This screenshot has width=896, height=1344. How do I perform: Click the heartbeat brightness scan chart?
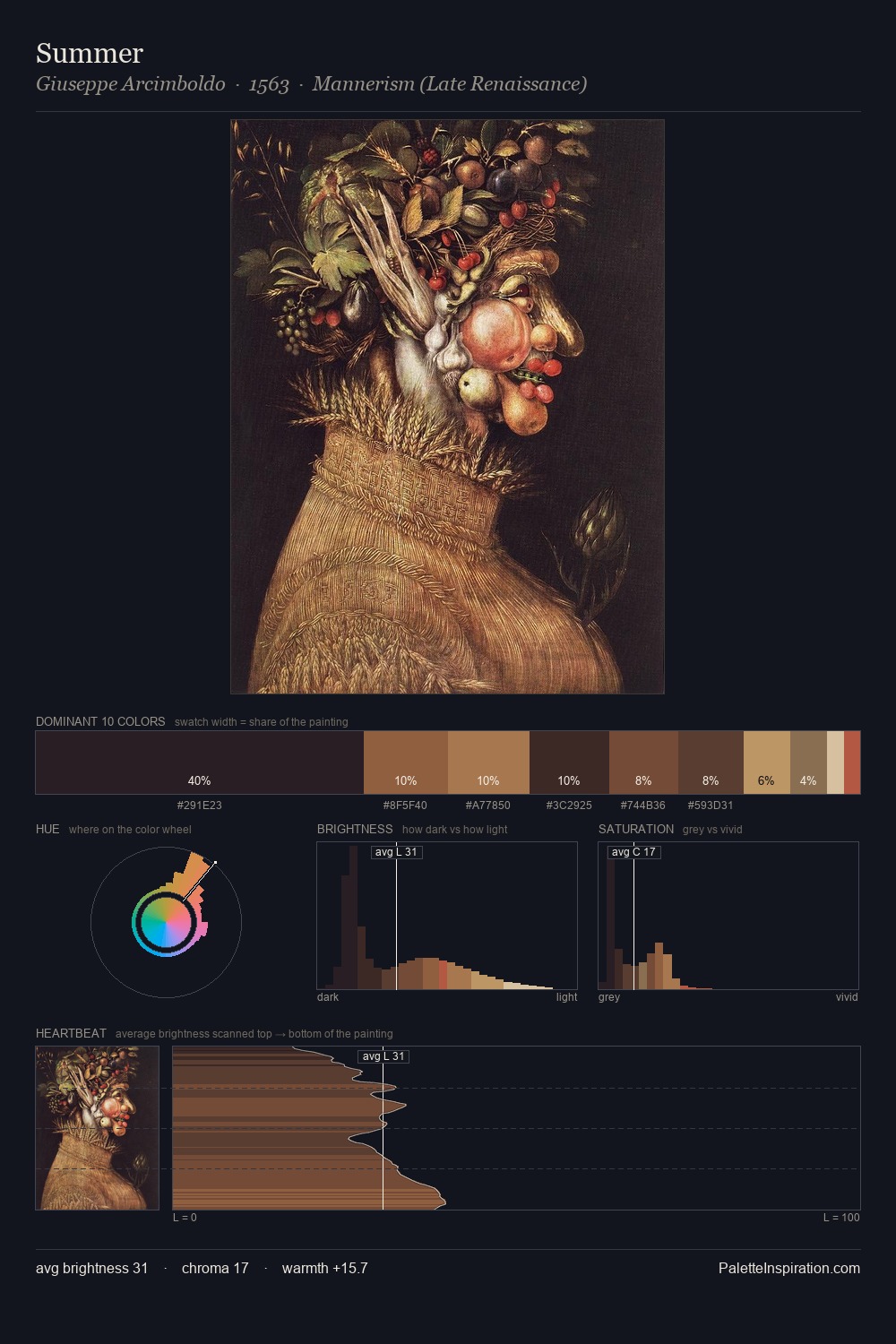tap(516, 1127)
